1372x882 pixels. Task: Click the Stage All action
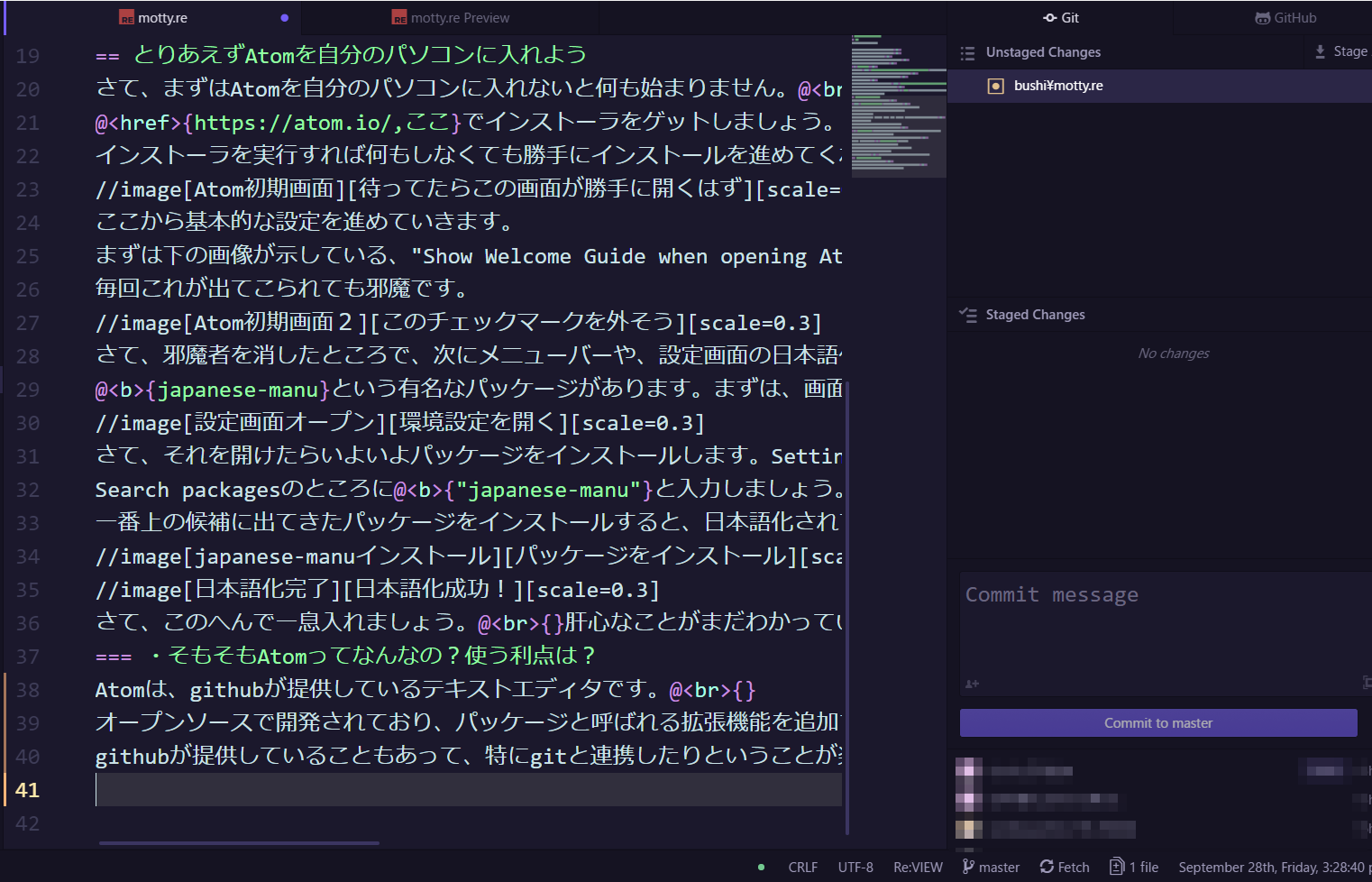pyautogui.click(x=1340, y=51)
